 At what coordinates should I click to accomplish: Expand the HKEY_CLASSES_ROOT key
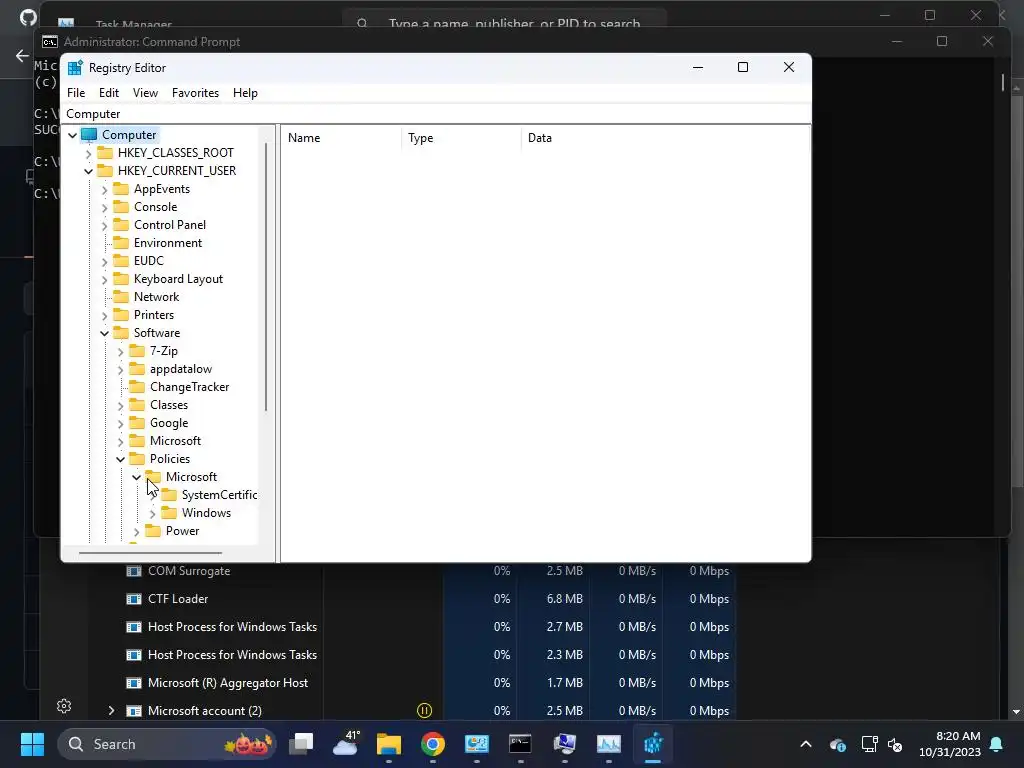(88, 153)
